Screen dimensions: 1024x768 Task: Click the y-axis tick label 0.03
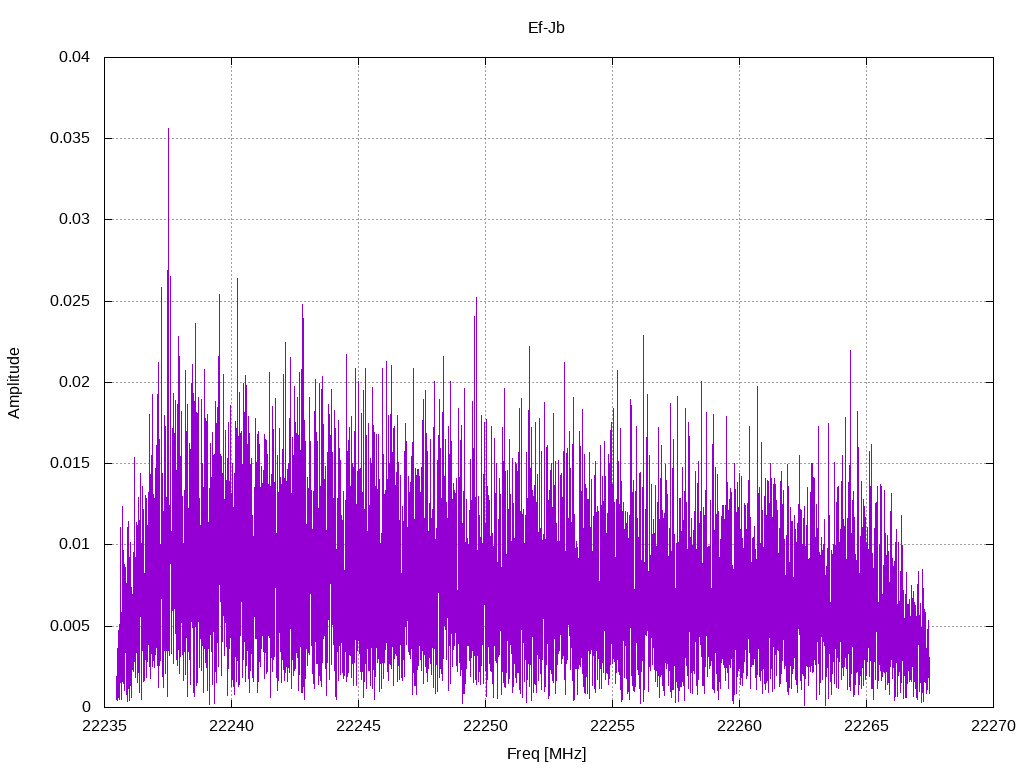74,219
